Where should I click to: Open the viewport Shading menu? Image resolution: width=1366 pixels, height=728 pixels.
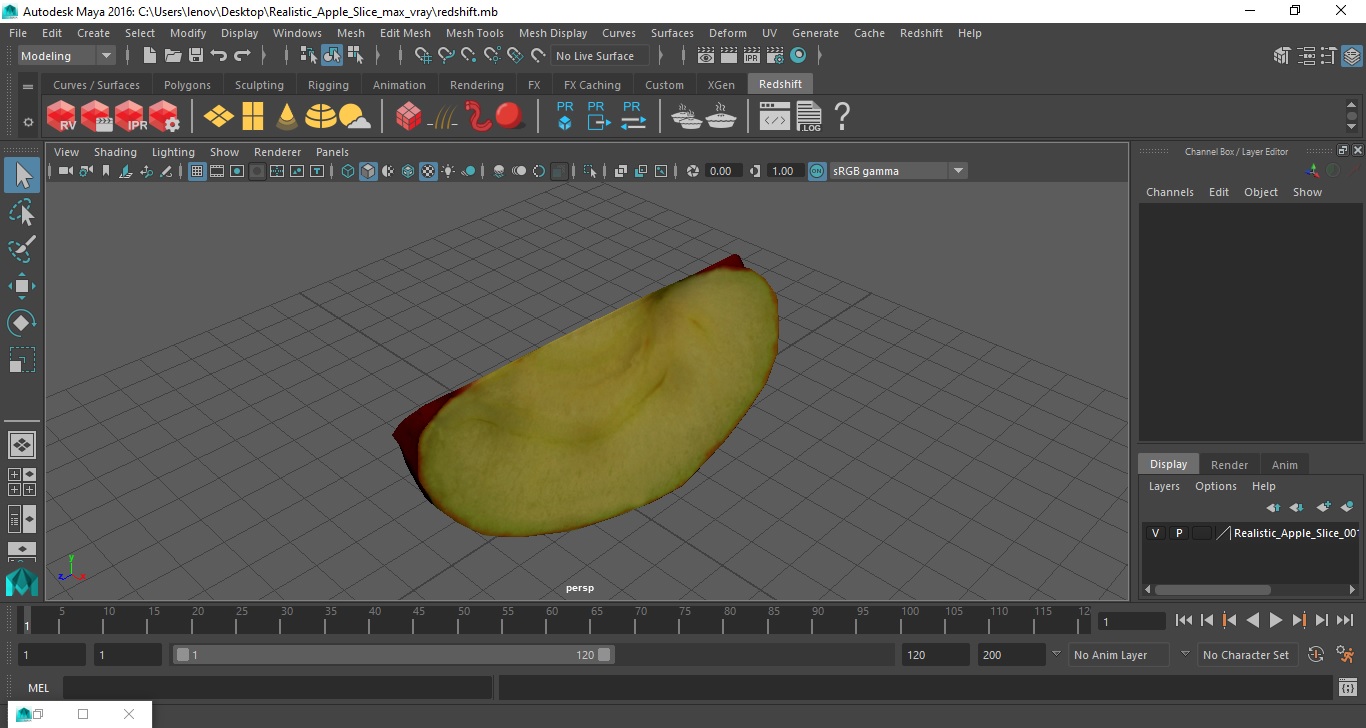(115, 152)
